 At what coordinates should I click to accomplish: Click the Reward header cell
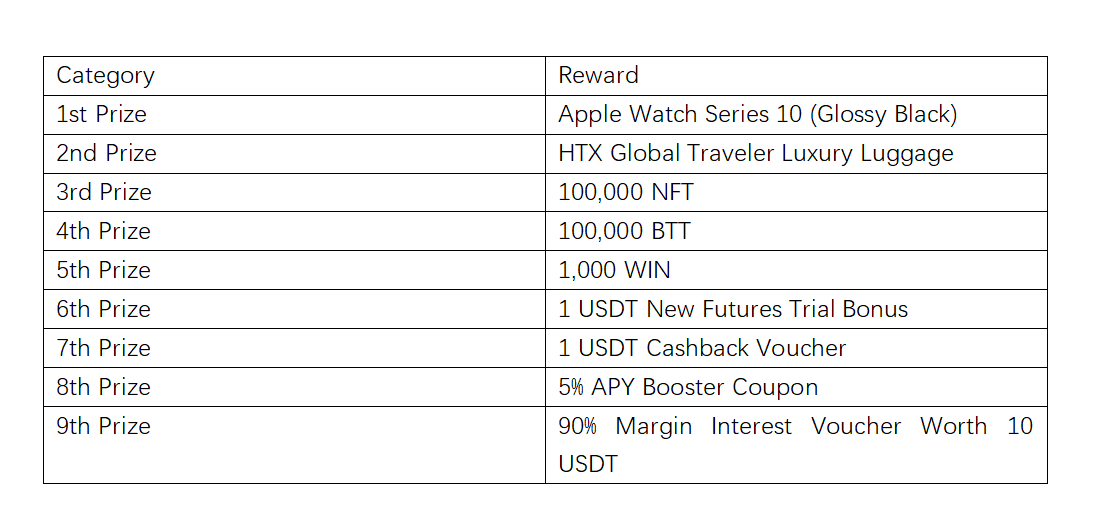pyautogui.click(x=598, y=76)
